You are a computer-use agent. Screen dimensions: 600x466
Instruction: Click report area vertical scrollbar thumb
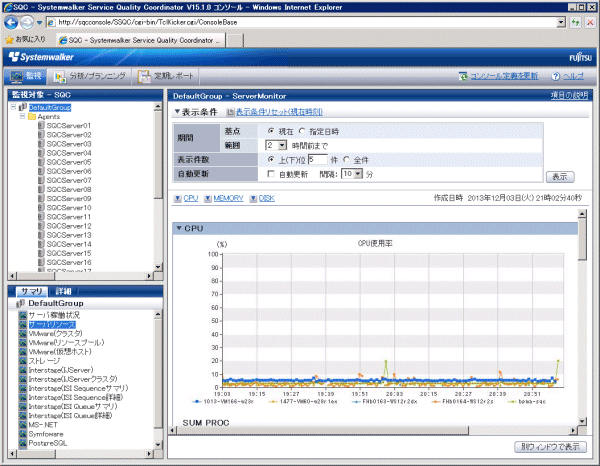(x=582, y=240)
